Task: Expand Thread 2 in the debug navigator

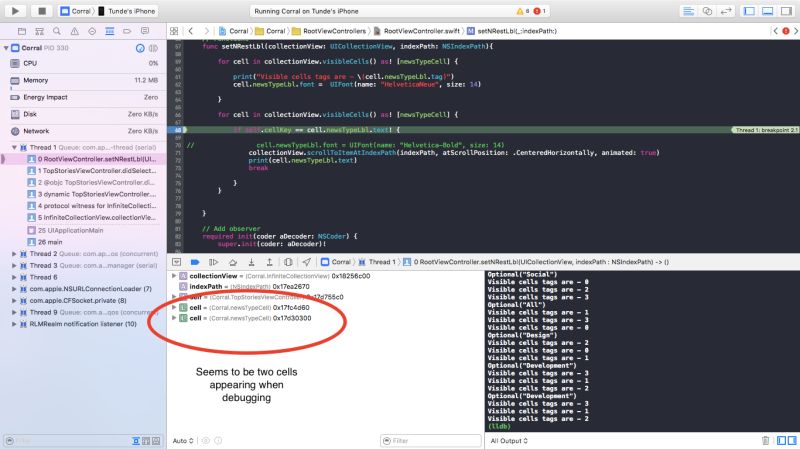Action: point(14,254)
